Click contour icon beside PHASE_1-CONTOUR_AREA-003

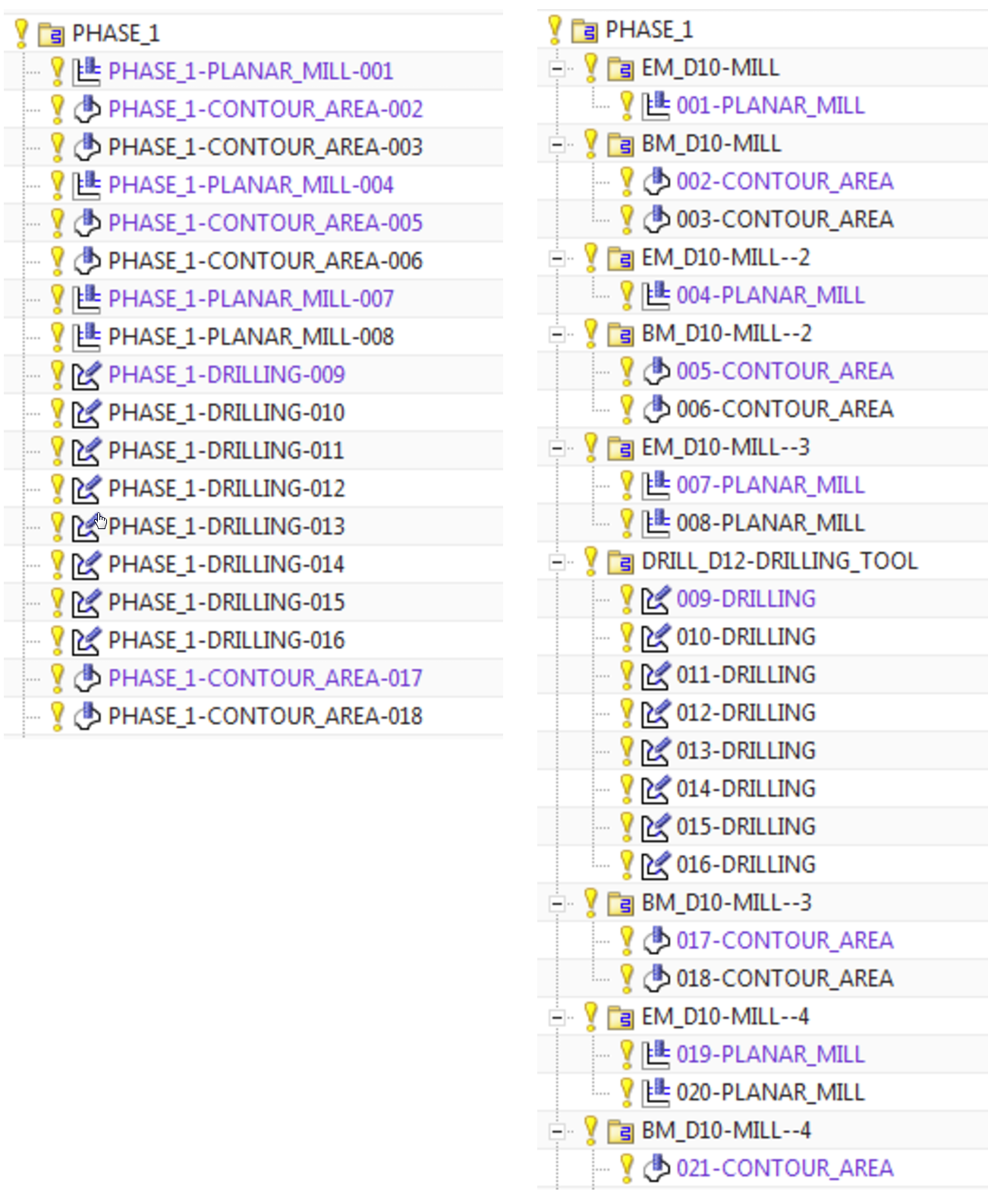(x=87, y=147)
